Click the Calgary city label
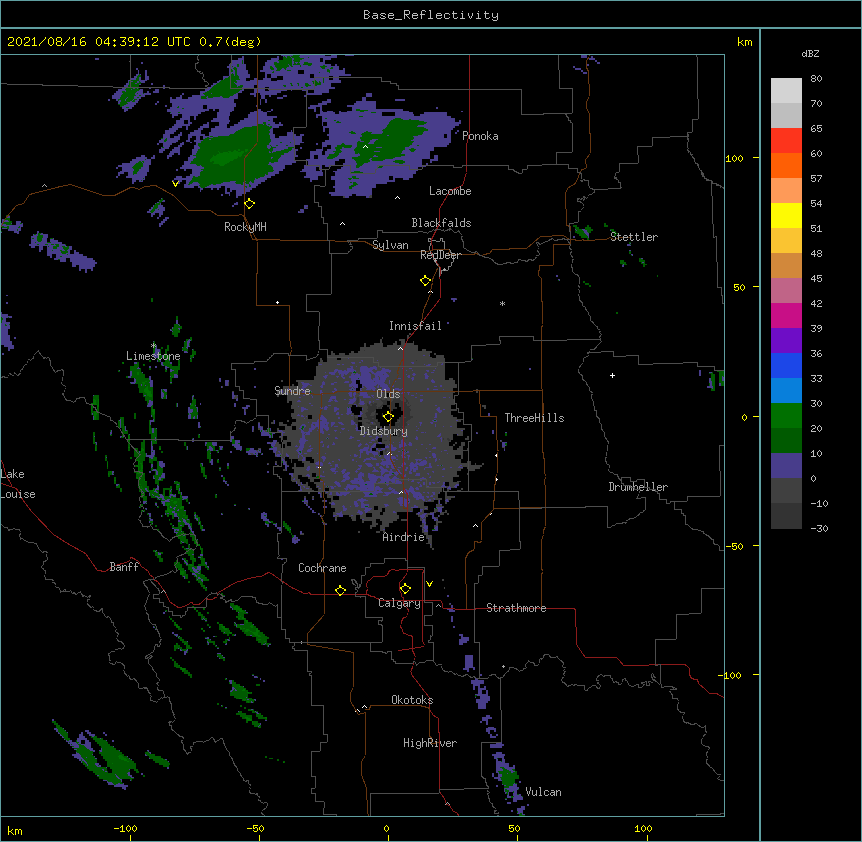 click(x=399, y=603)
